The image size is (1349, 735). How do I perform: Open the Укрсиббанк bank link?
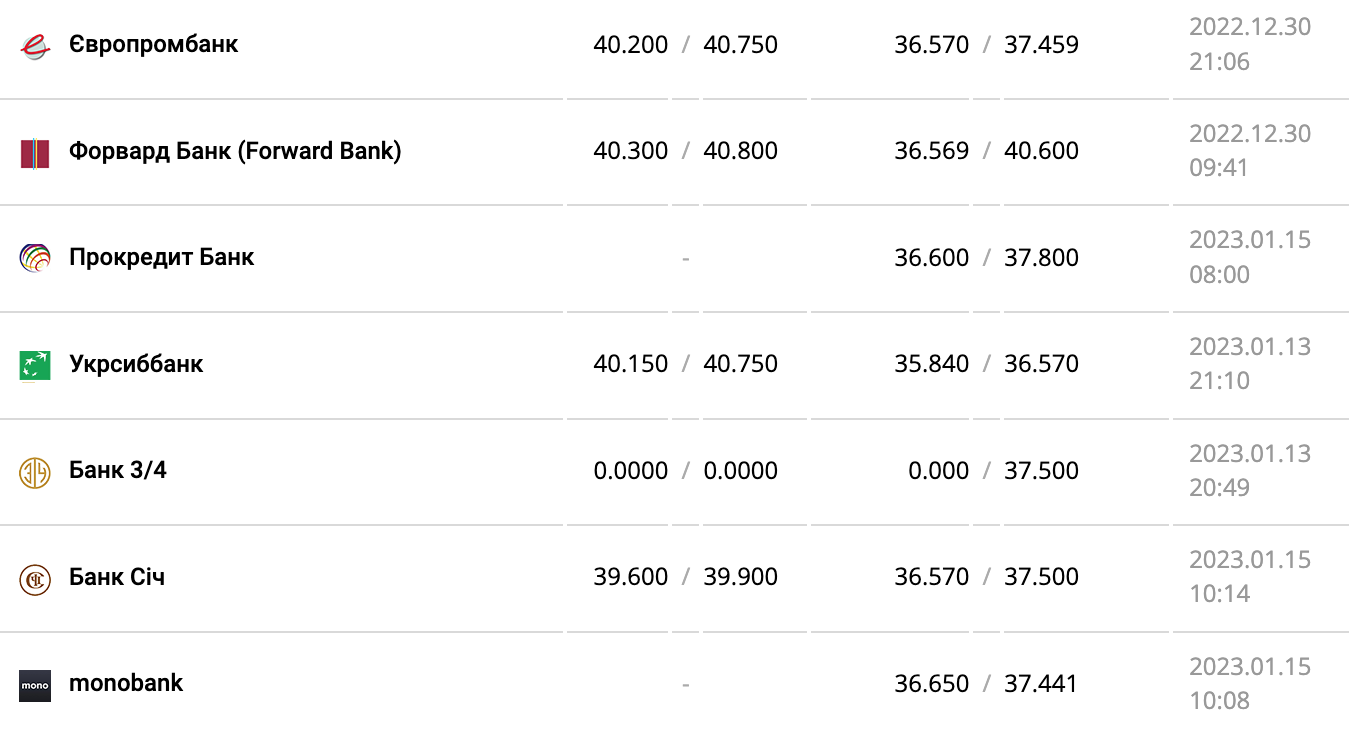(x=136, y=364)
